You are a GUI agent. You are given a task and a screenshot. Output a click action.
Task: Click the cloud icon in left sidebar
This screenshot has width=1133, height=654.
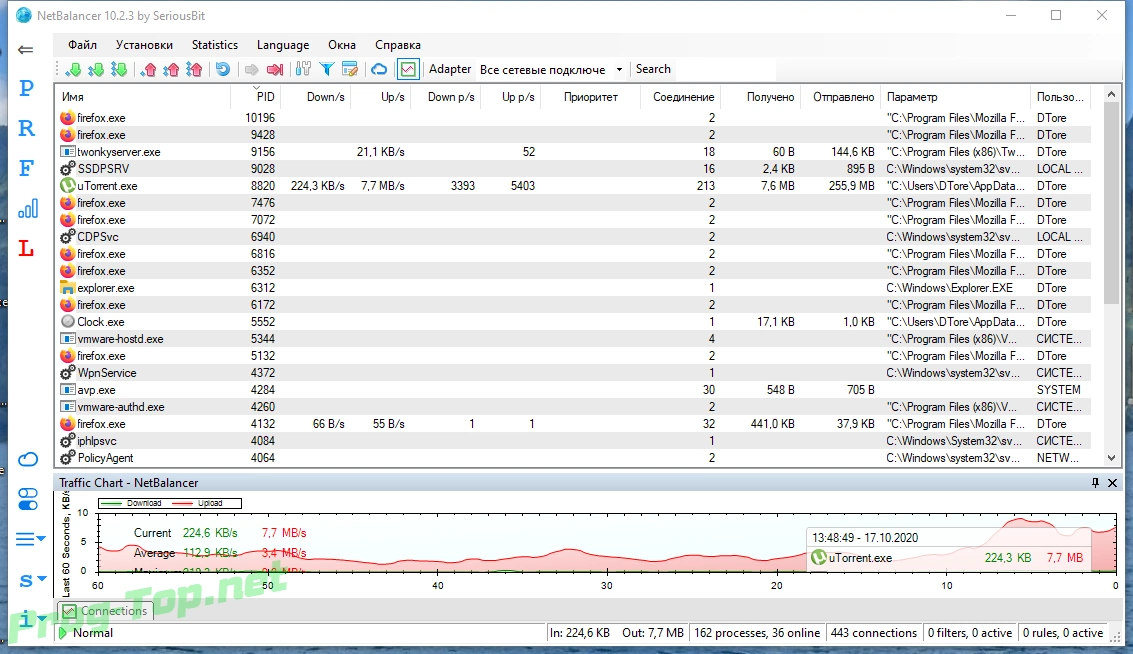27,460
